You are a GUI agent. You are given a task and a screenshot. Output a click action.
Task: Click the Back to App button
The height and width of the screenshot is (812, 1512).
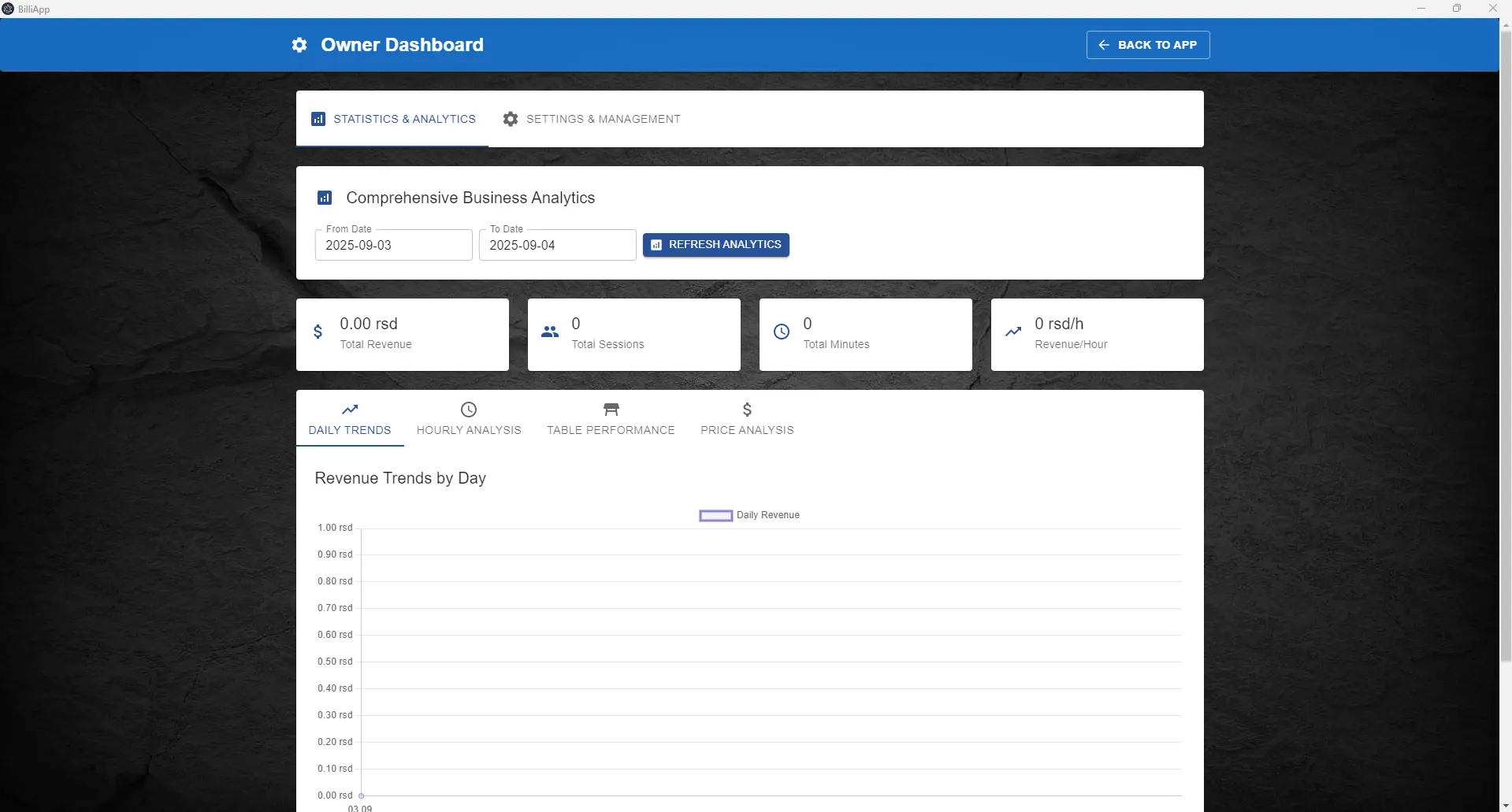1147,45
